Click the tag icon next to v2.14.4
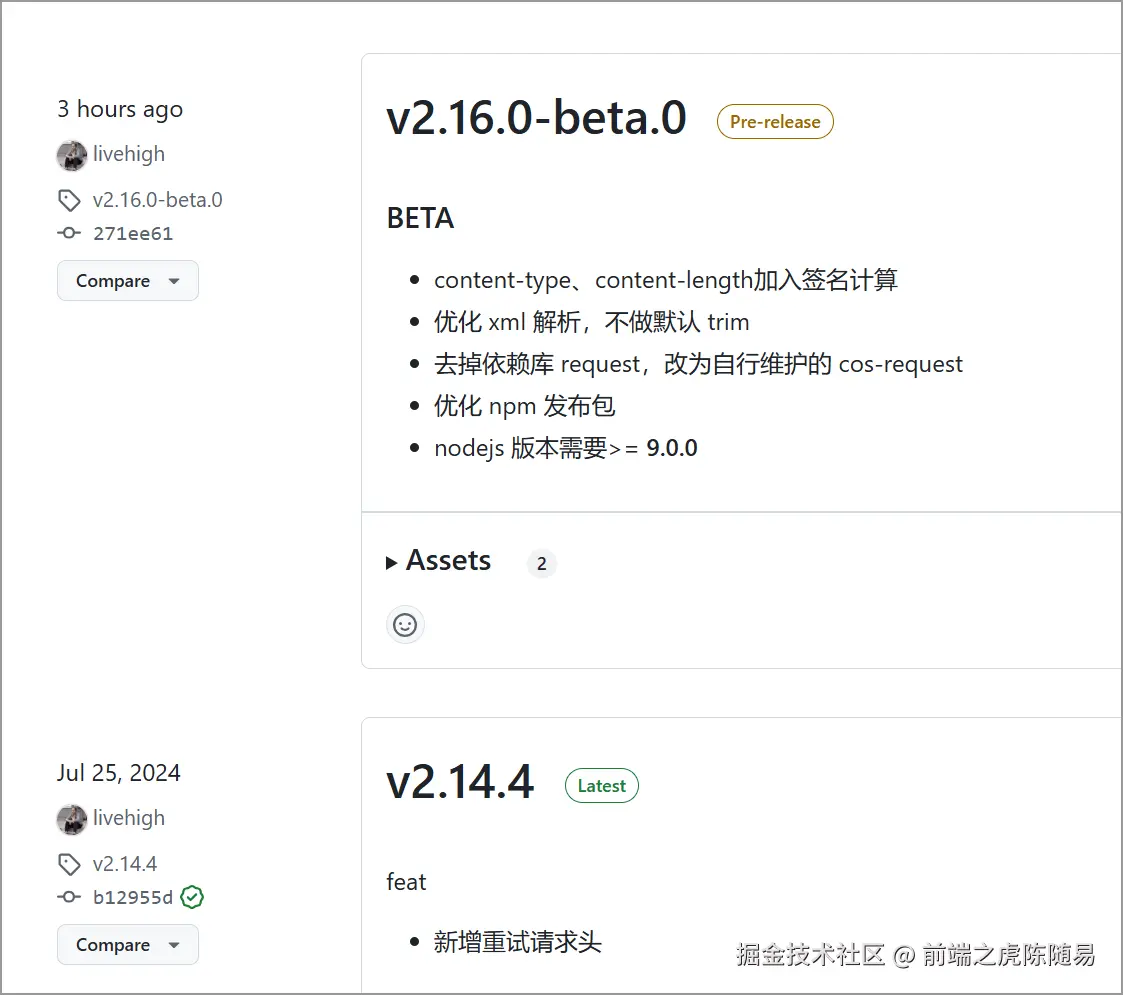The image size is (1123, 995). click(69, 864)
